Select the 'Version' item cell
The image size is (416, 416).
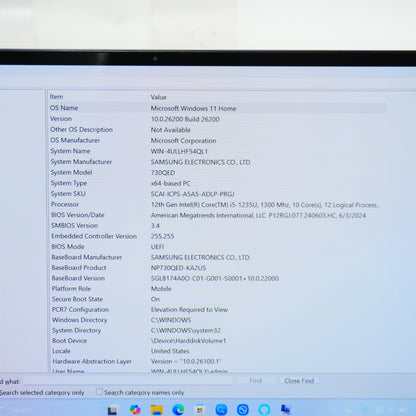(61, 119)
